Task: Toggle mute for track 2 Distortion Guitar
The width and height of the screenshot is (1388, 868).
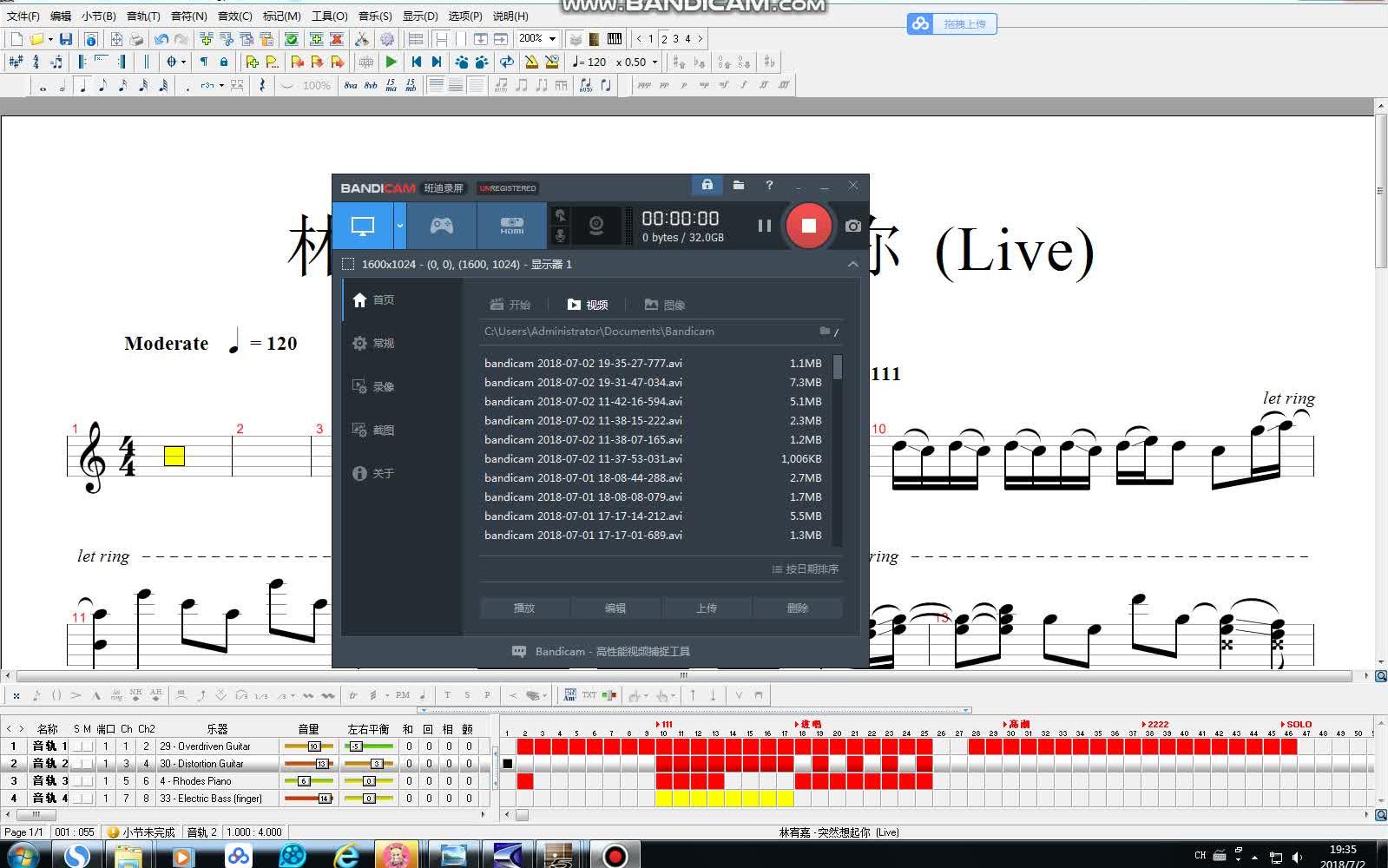Action: (x=87, y=764)
